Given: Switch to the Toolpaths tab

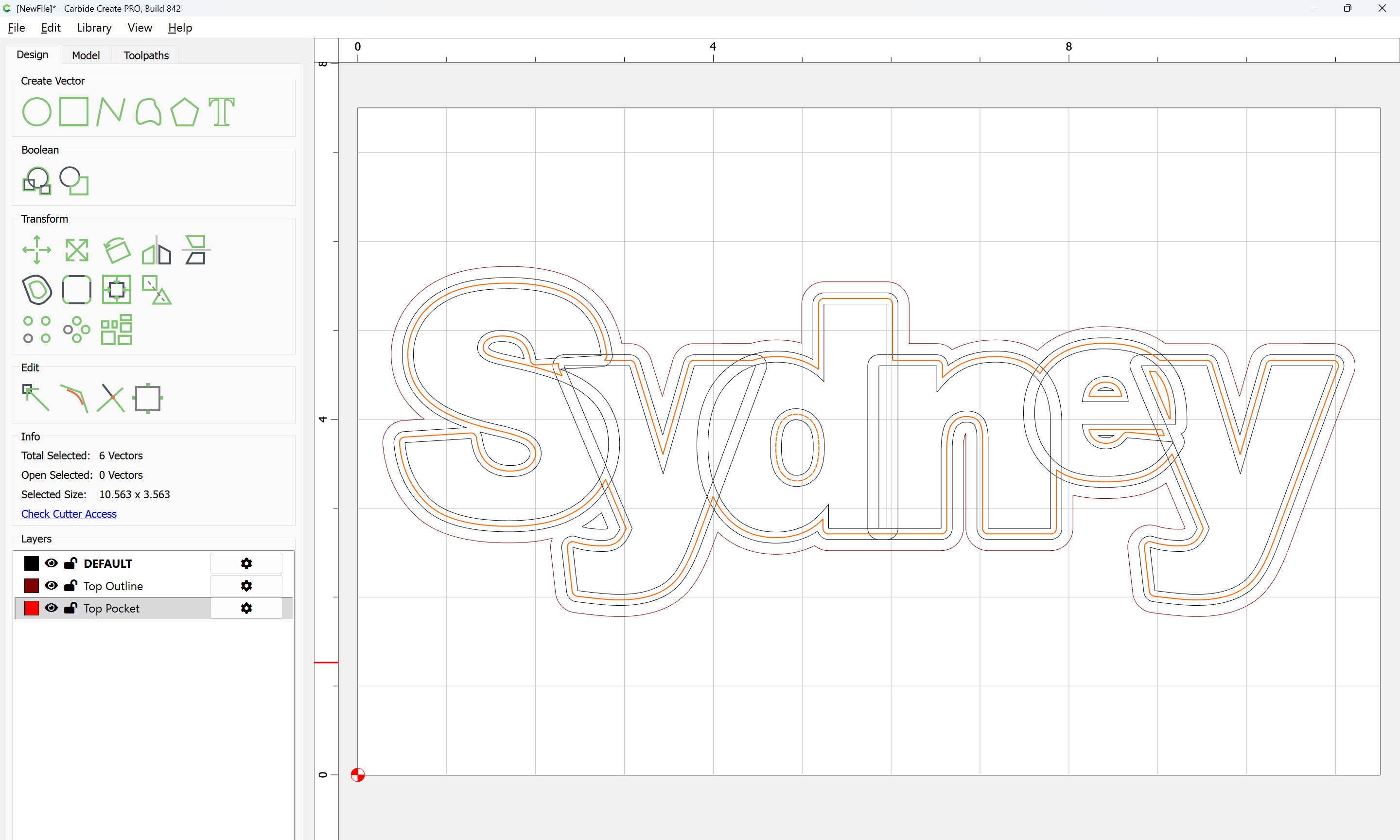Looking at the screenshot, I should tap(146, 55).
